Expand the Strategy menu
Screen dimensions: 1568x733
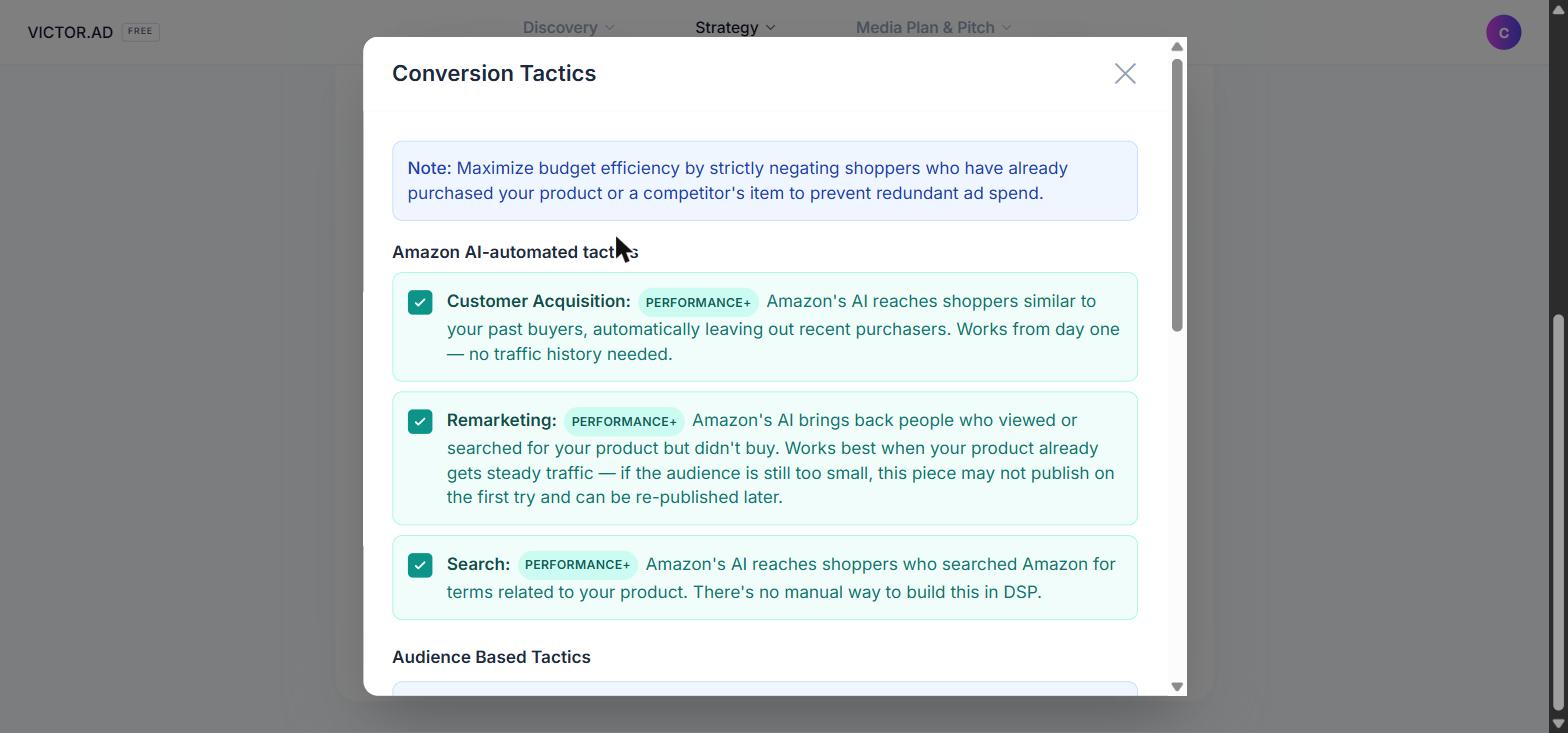tap(735, 27)
